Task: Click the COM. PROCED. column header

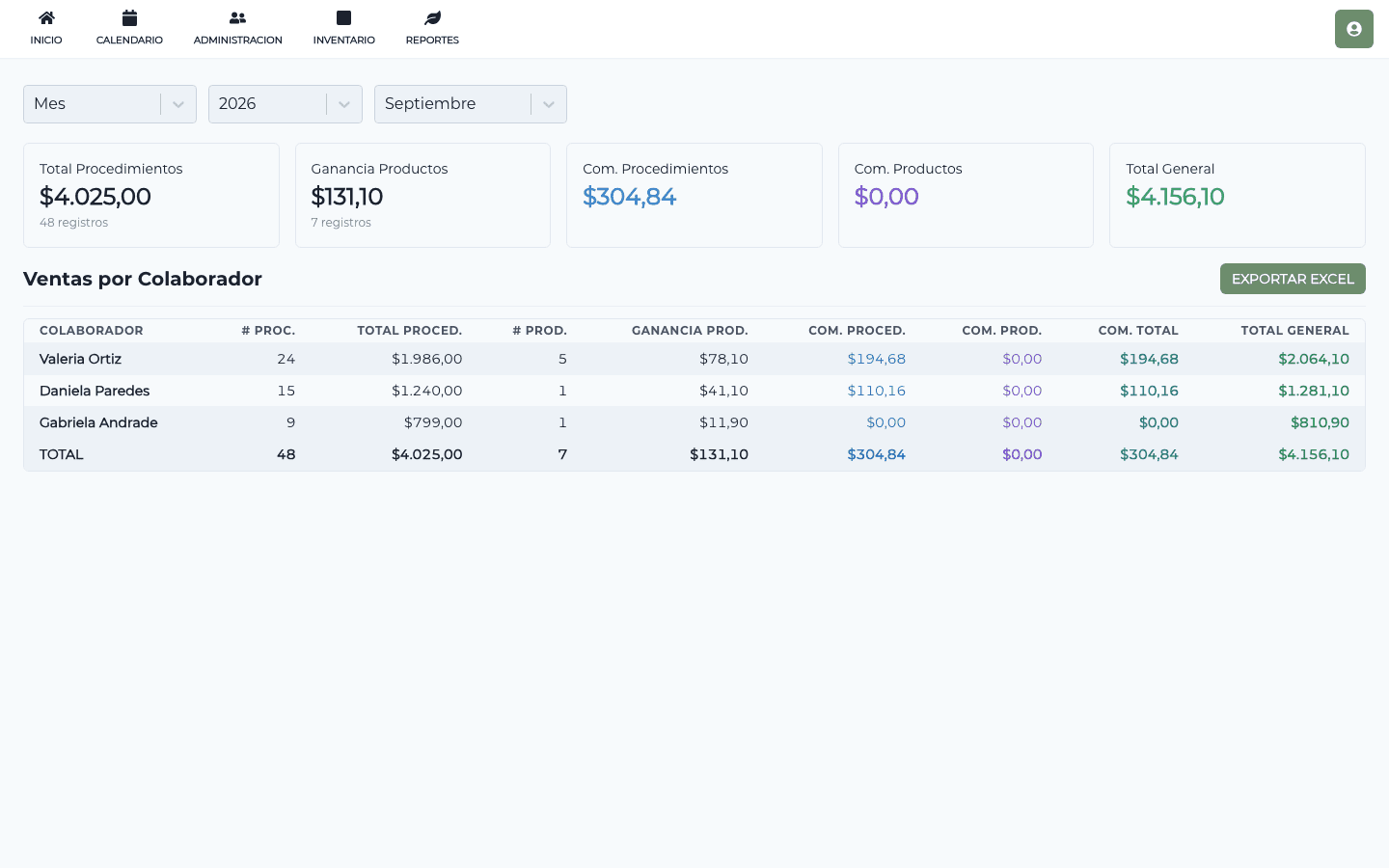Action: pyautogui.click(x=857, y=331)
